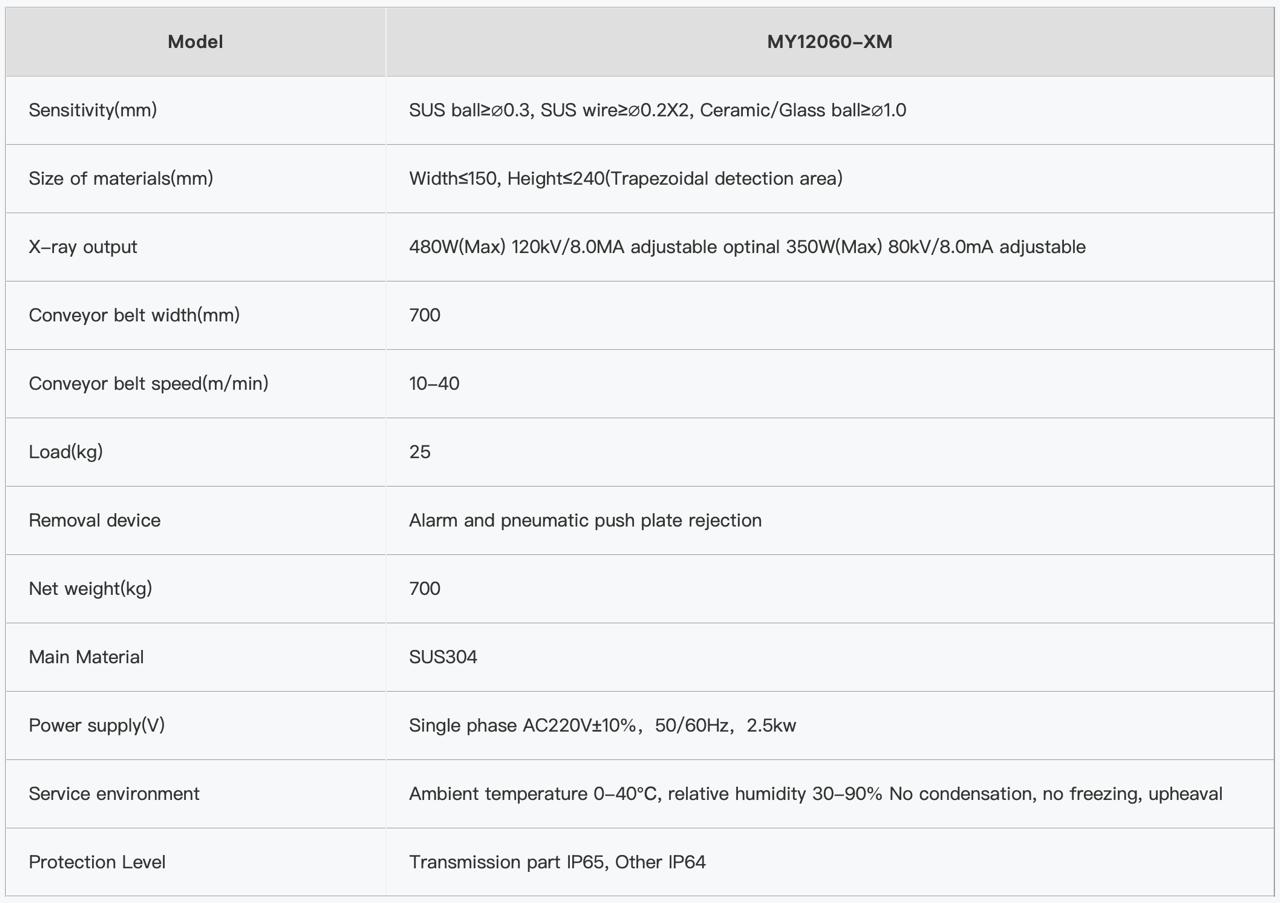1280x903 pixels.
Task: Select the Power supply(V) row label
Action: (x=97, y=725)
